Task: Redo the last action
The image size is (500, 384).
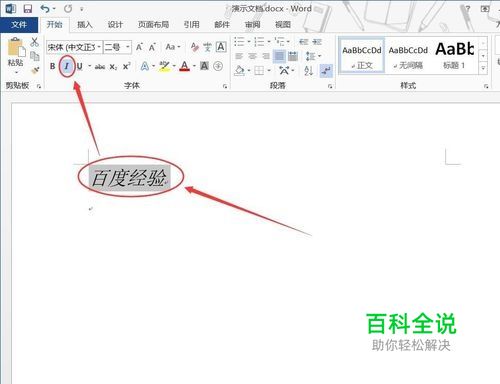Action: [68, 8]
